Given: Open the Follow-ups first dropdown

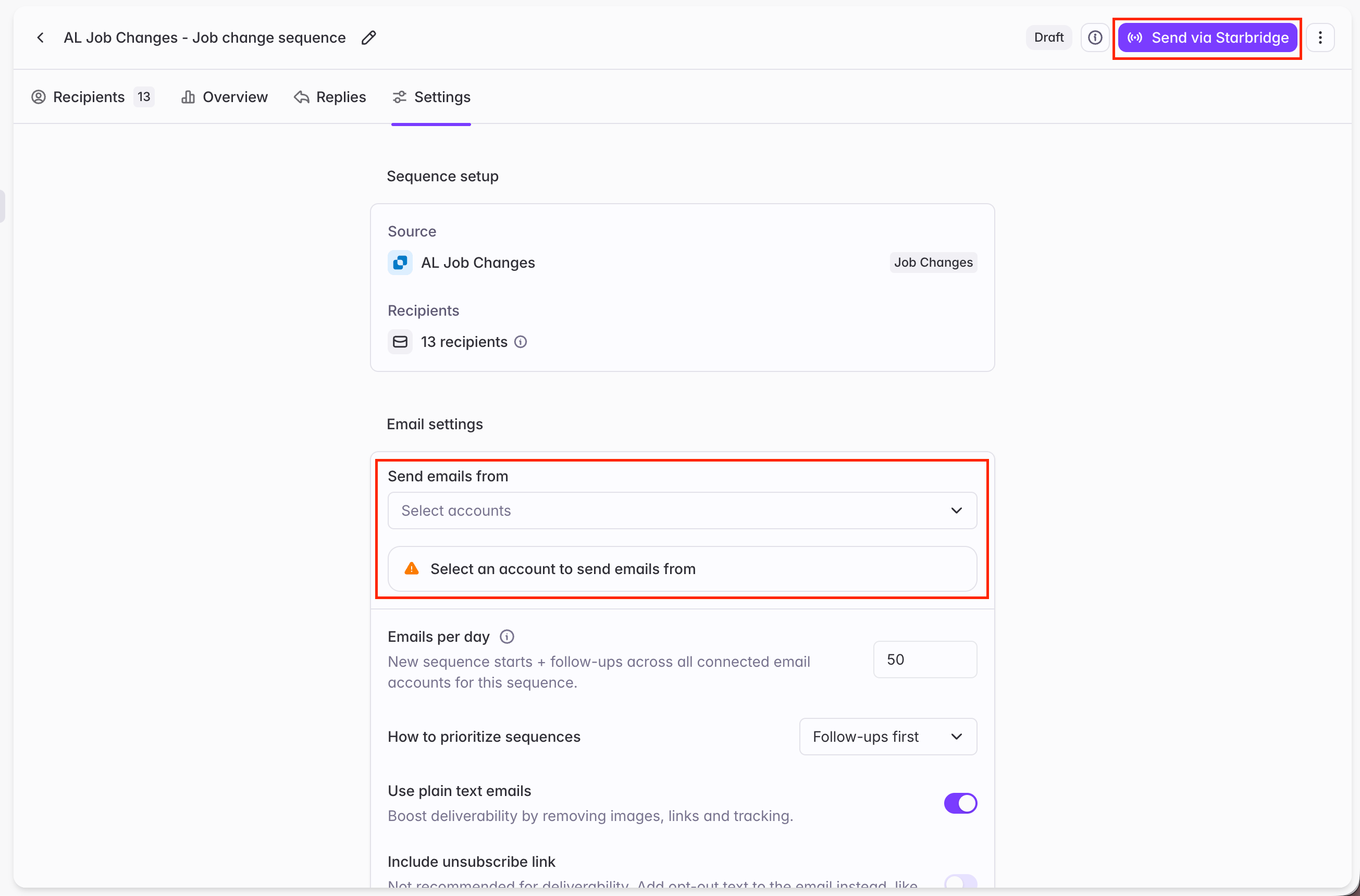Looking at the screenshot, I should click(888, 737).
